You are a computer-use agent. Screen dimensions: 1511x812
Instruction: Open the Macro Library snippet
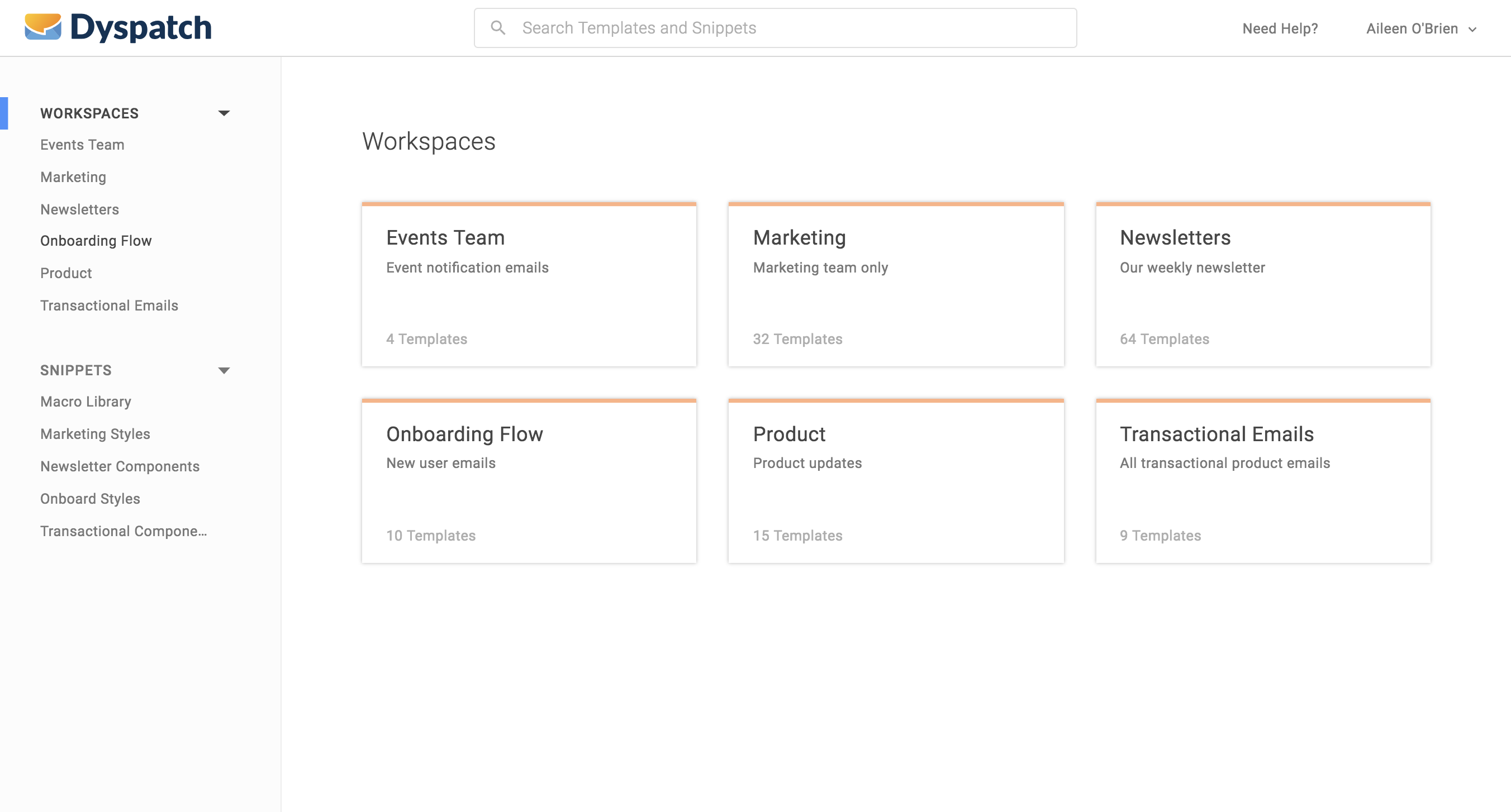pyautogui.click(x=85, y=401)
